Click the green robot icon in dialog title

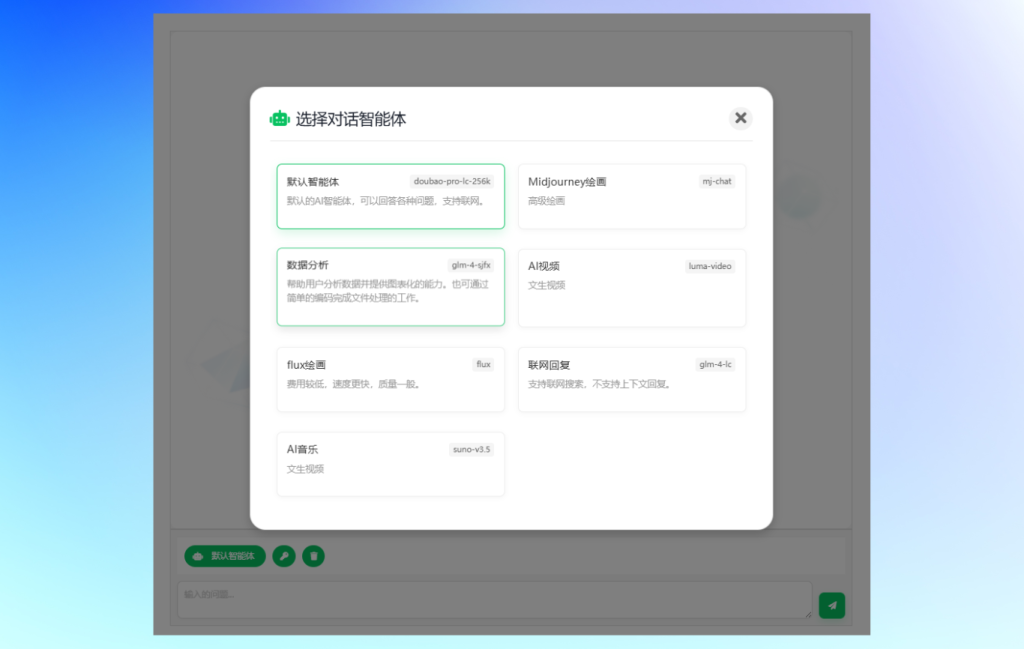coord(280,119)
